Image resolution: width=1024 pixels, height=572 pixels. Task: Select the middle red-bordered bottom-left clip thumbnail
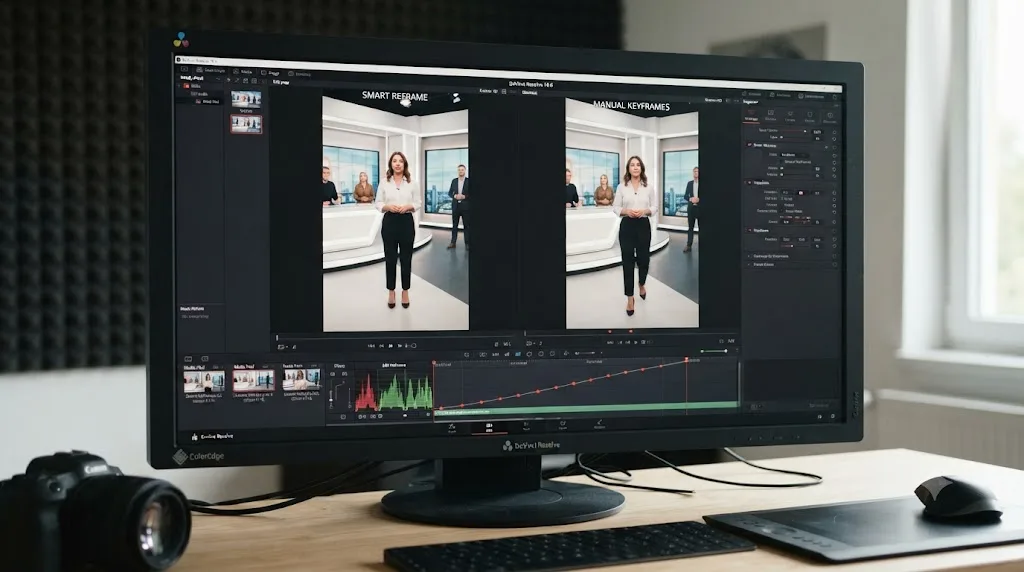(253, 380)
